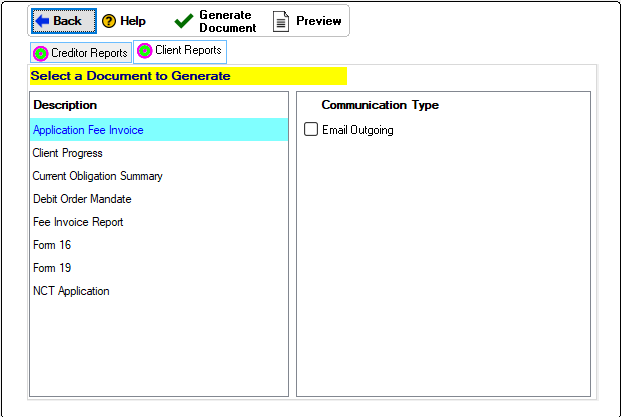
Task: Enable the Email Outgoing checkbox
Action: [311, 130]
